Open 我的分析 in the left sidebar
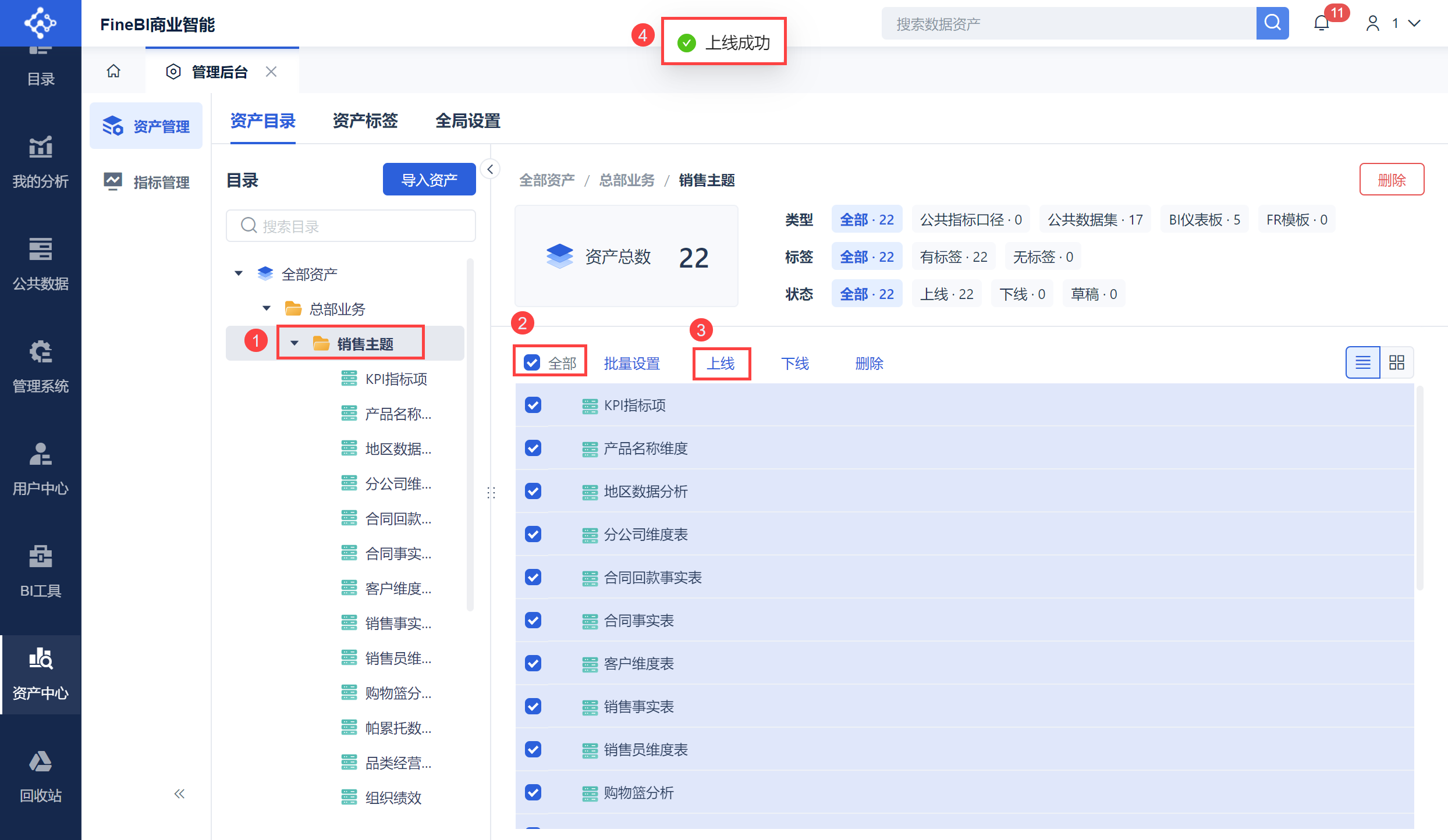Image resolution: width=1448 pixels, height=840 pixels. (x=41, y=162)
